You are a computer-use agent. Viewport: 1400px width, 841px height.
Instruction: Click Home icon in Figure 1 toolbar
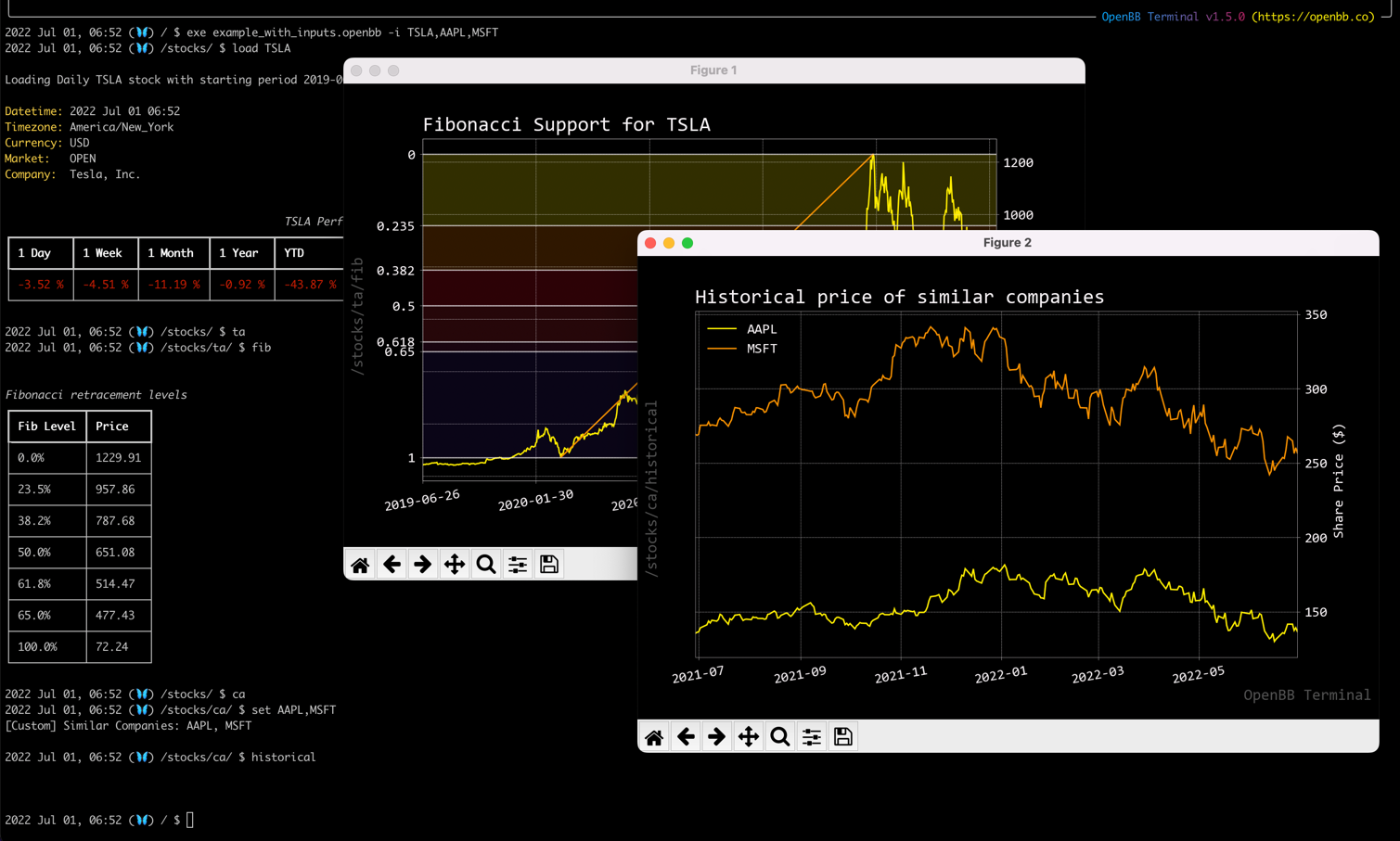click(x=360, y=565)
